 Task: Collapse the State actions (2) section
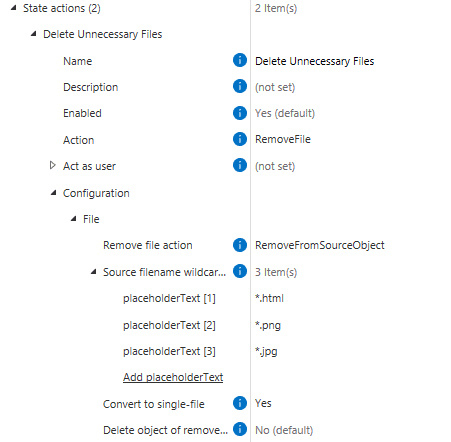(x=13, y=8)
